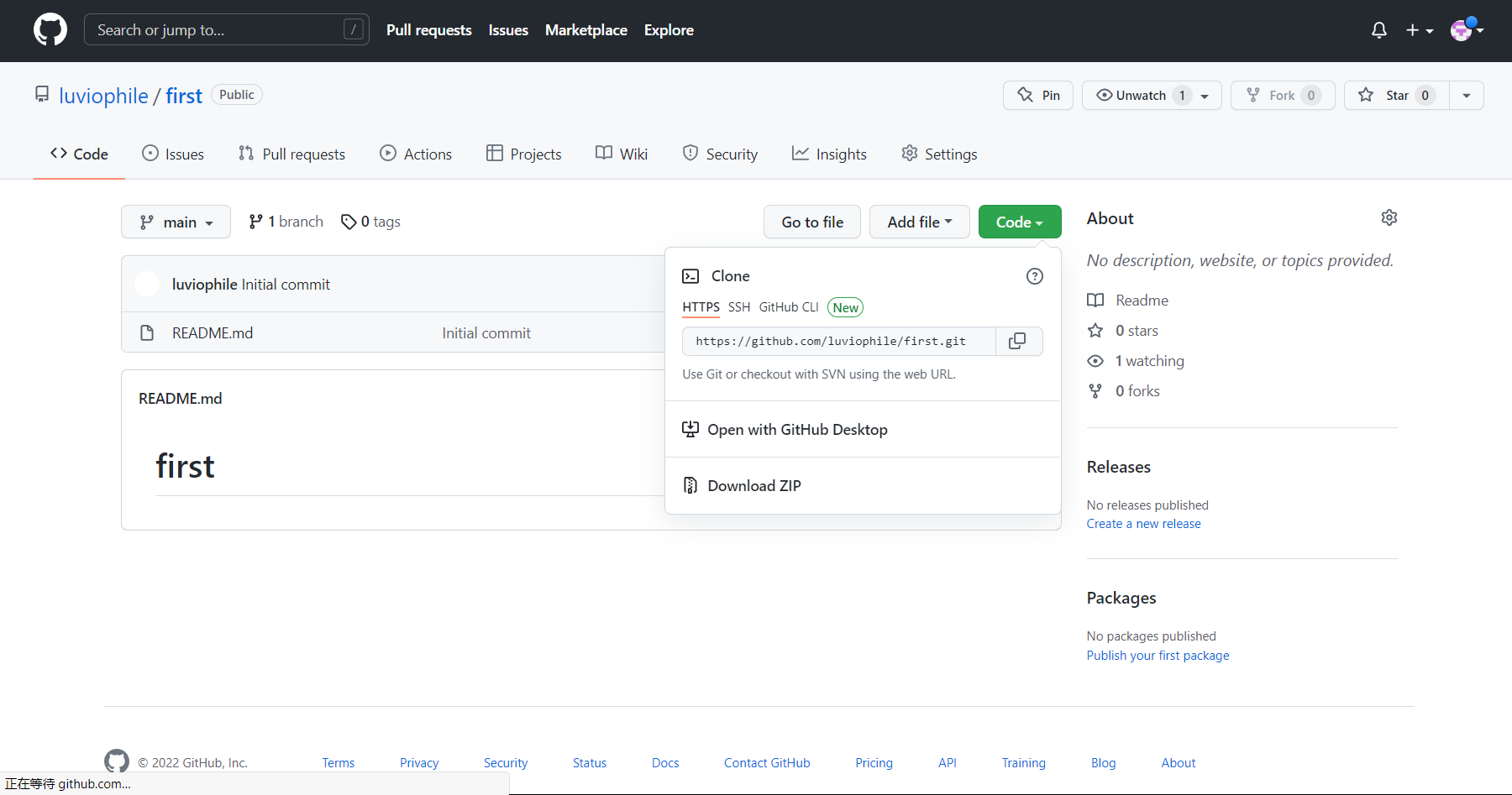
Task: Fork the repository
Action: 1283,95
